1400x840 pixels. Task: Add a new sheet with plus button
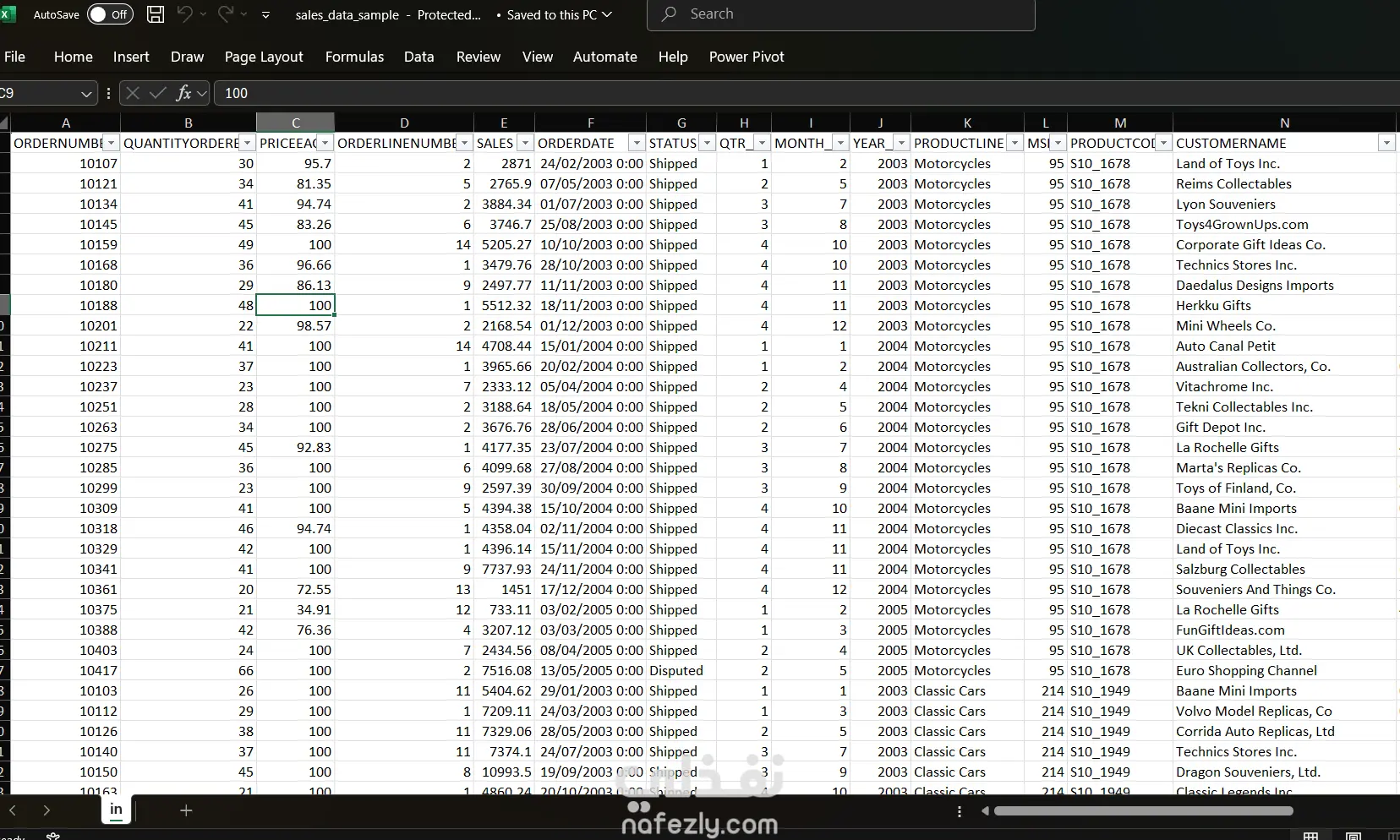click(x=186, y=810)
